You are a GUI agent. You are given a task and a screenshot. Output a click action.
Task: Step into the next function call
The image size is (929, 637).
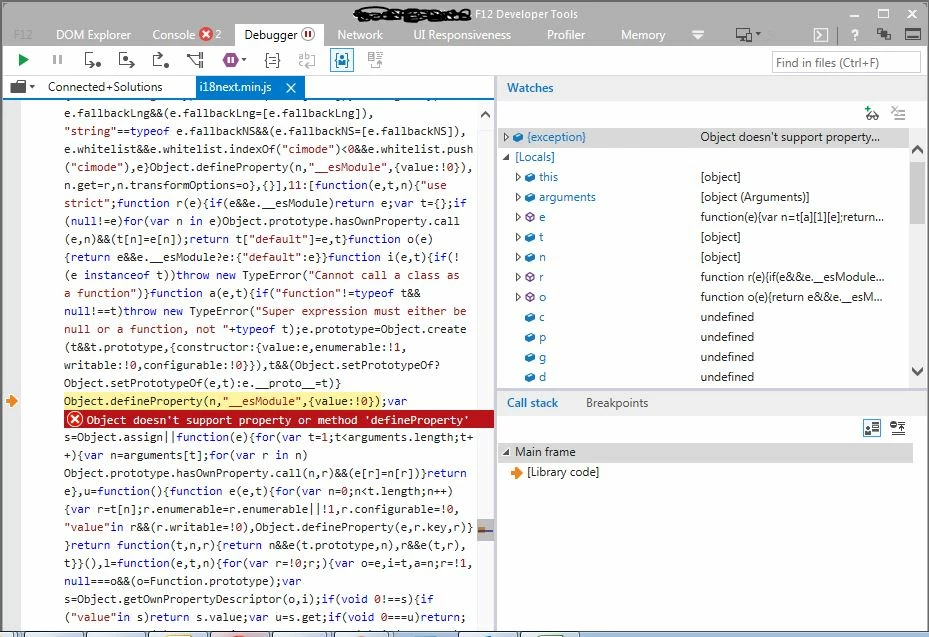pyautogui.click(x=92, y=60)
